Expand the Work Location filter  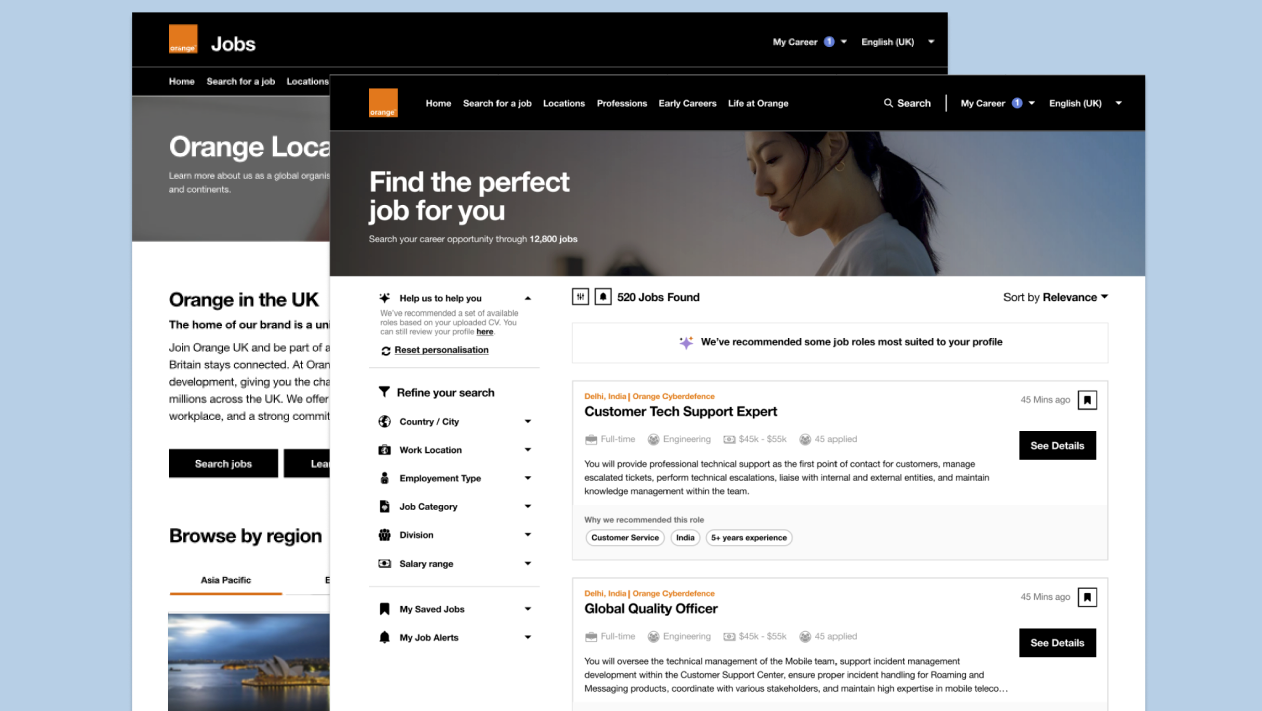pyautogui.click(x=528, y=450)
